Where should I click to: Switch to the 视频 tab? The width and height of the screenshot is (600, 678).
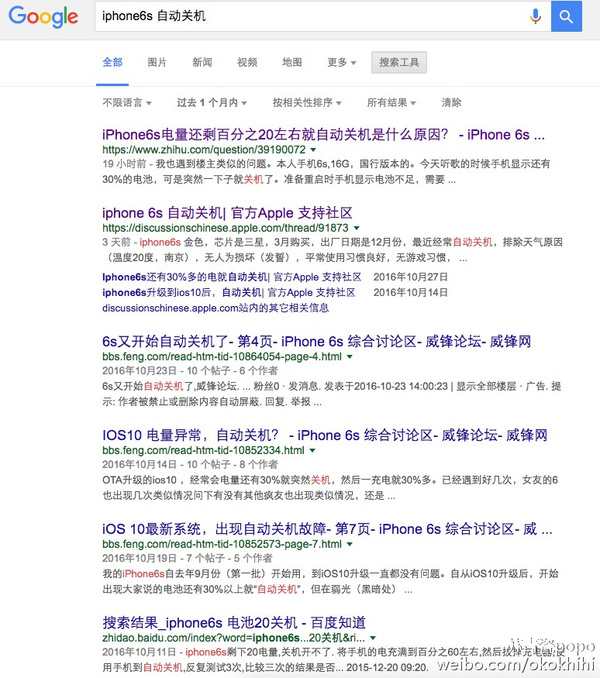click(247, 62)
